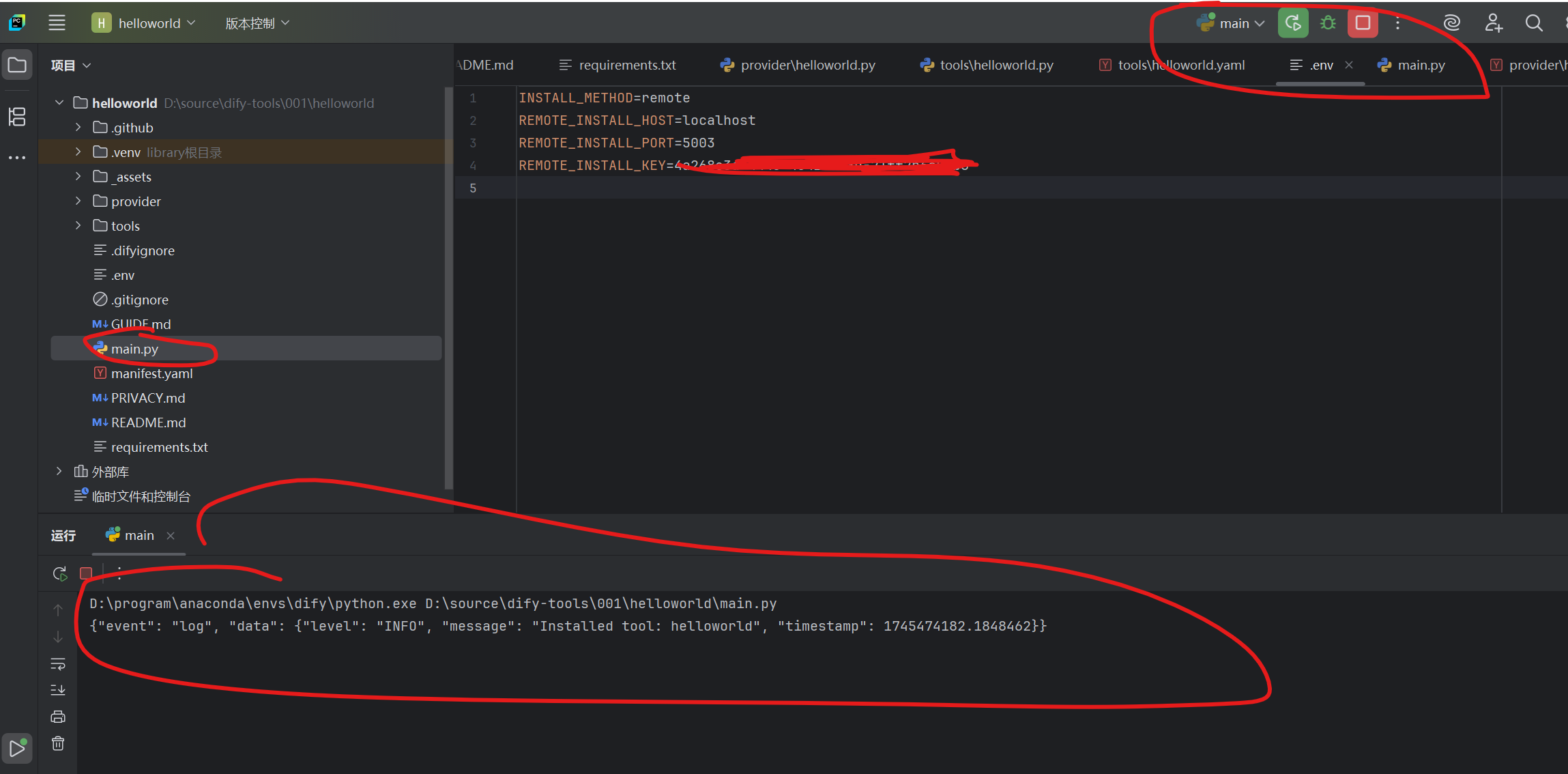This screenshot has height=774, width=1568.
Task: Click the print icon in run console
Action: pyautogui.click(x=58, y=717)
